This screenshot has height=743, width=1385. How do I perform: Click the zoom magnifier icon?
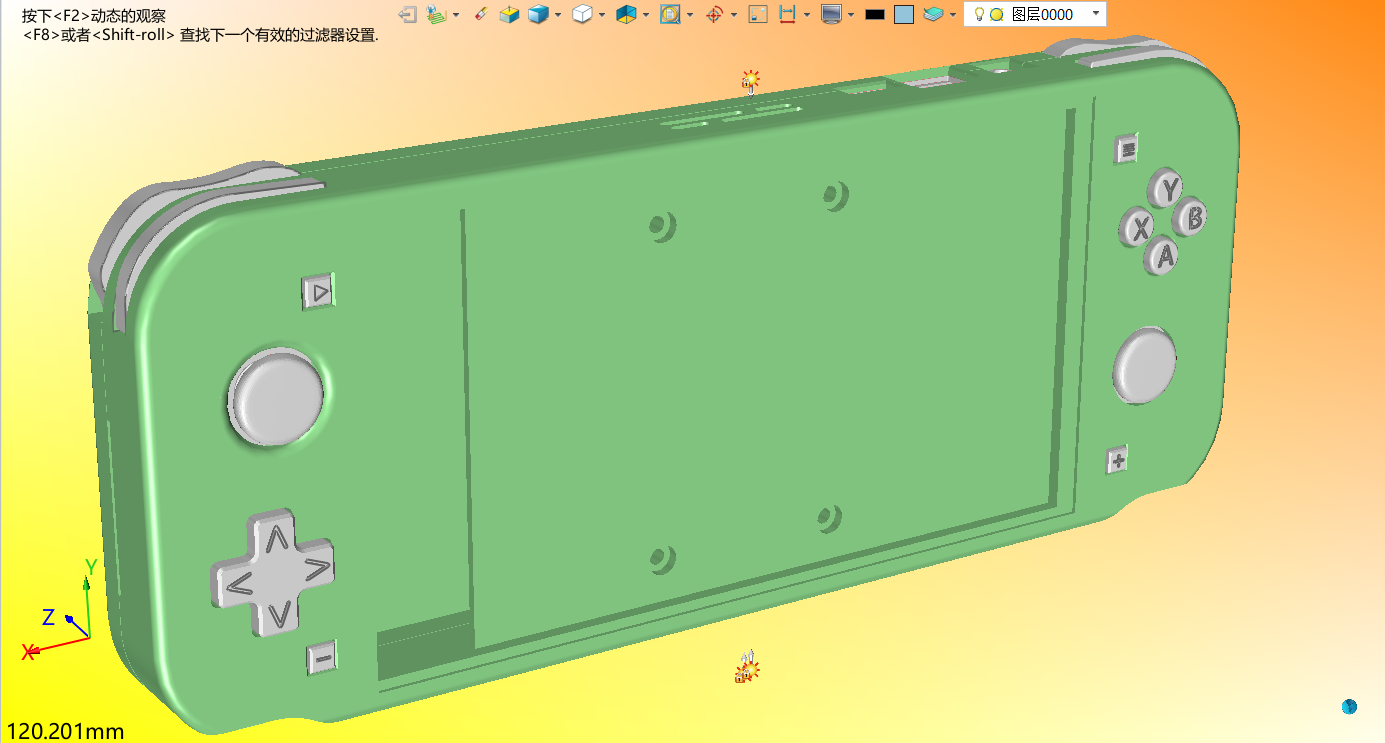670,14
